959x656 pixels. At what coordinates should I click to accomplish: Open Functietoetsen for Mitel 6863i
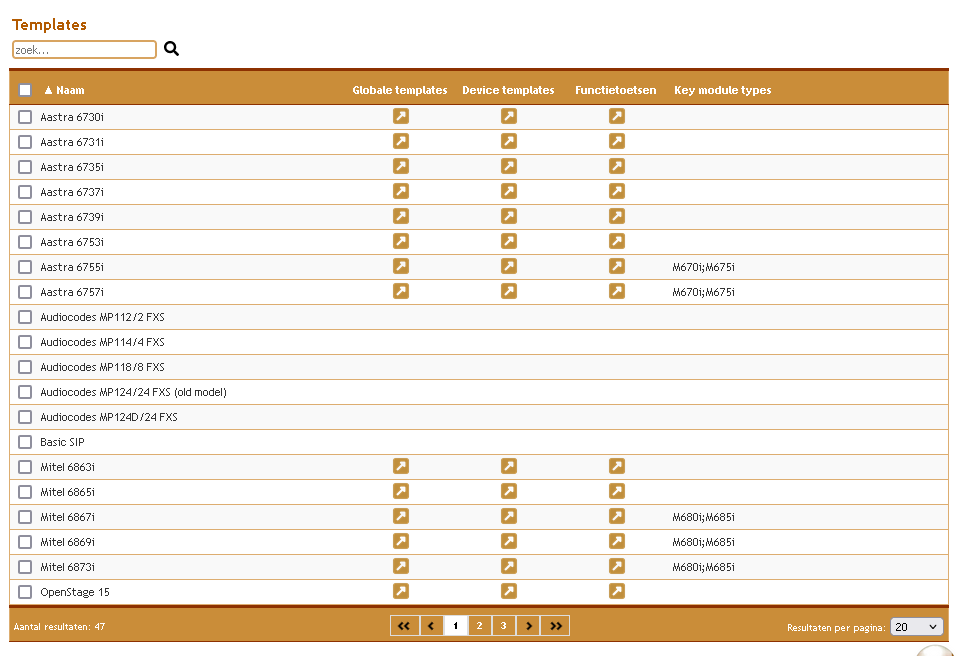click(x=616, y=466)
